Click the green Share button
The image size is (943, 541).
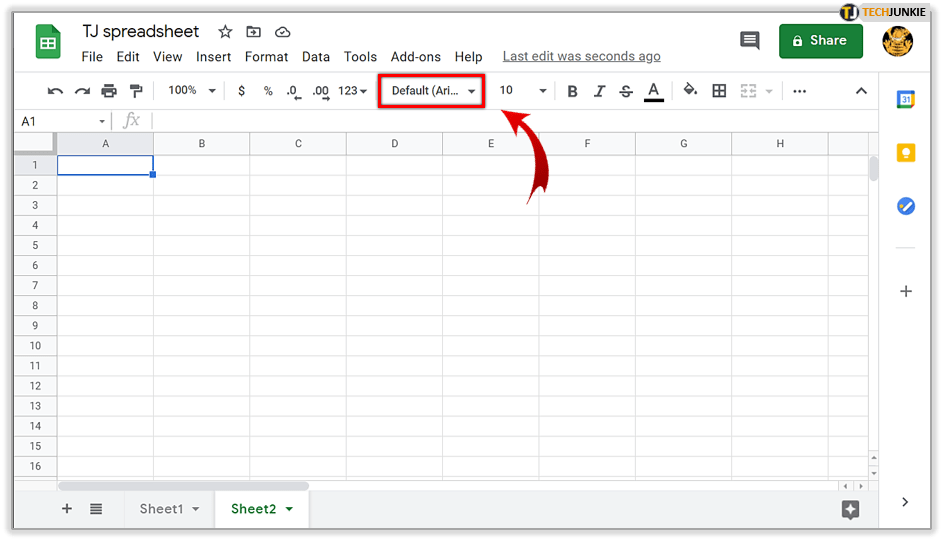click(820, 41)
